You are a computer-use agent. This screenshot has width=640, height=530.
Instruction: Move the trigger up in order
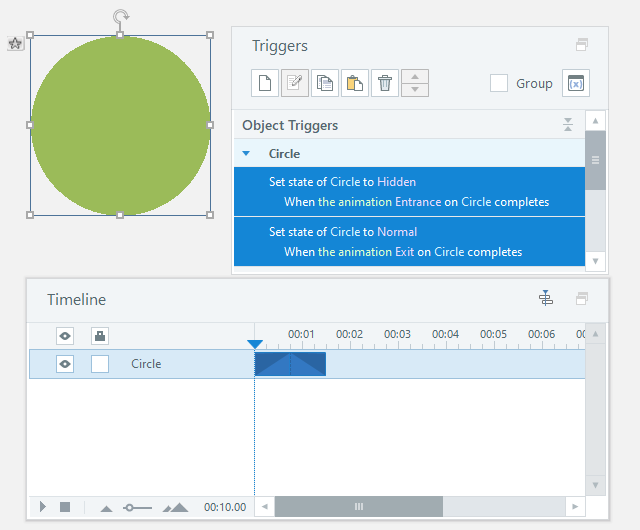415,77
